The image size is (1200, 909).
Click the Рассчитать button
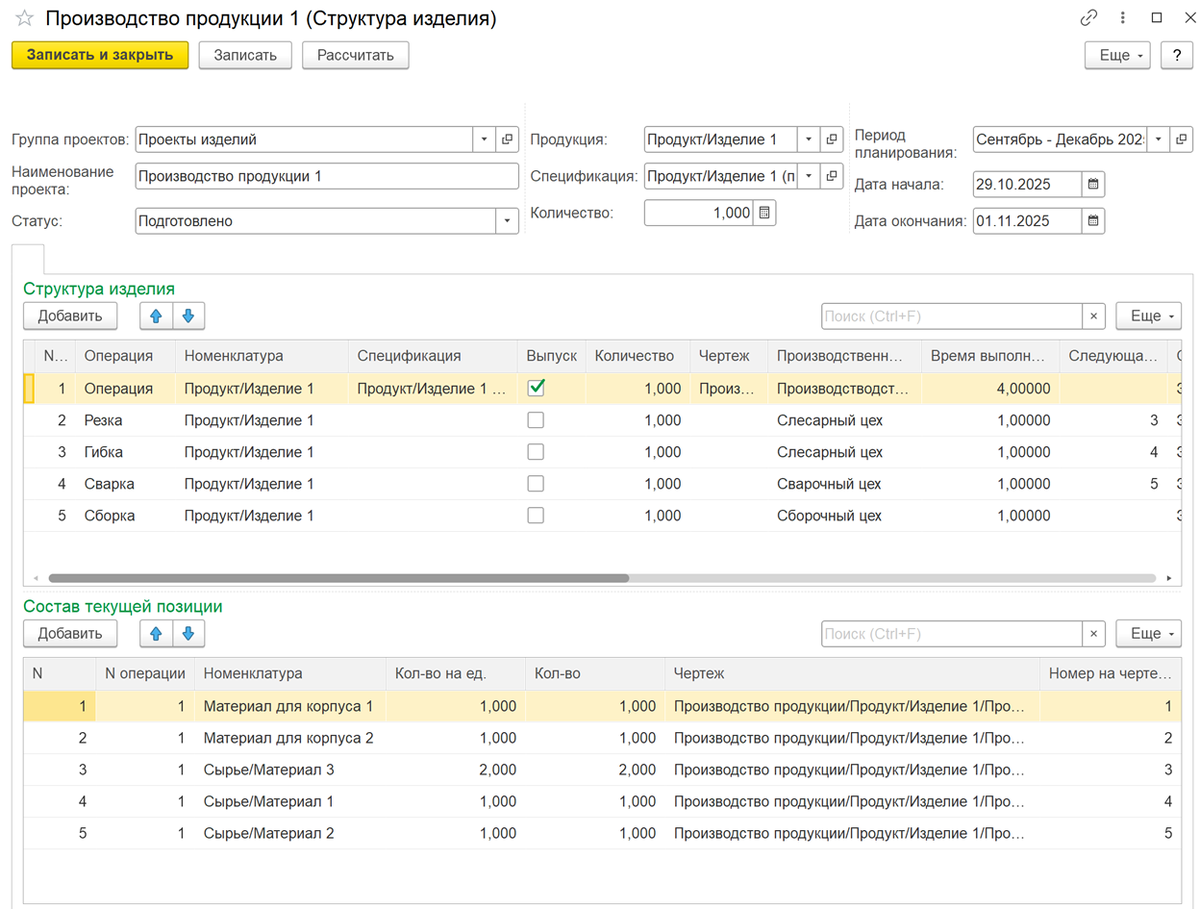coord(355,55)
